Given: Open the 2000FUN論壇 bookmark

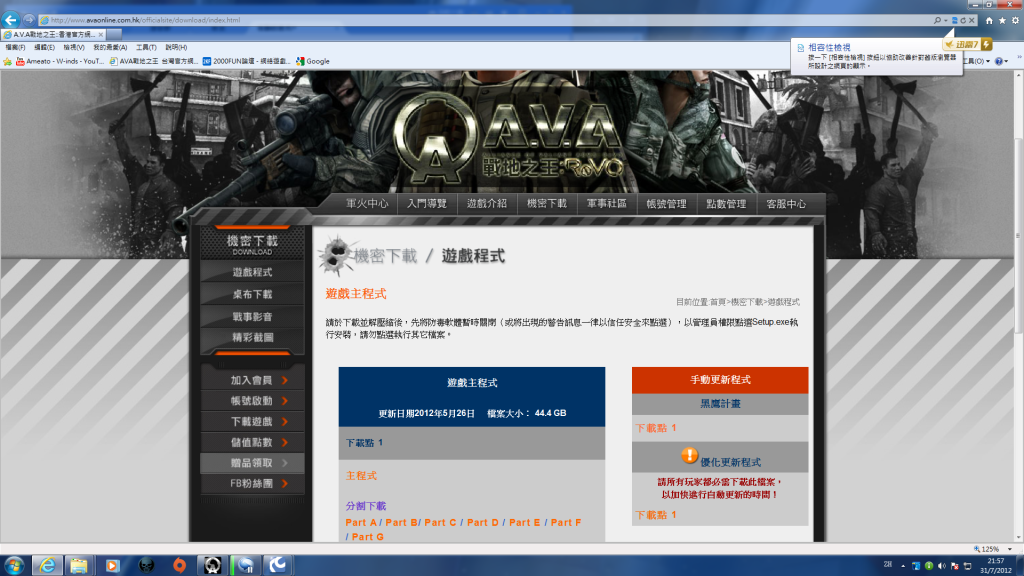Looking at the screenshot, I should (x=246, y=61).
